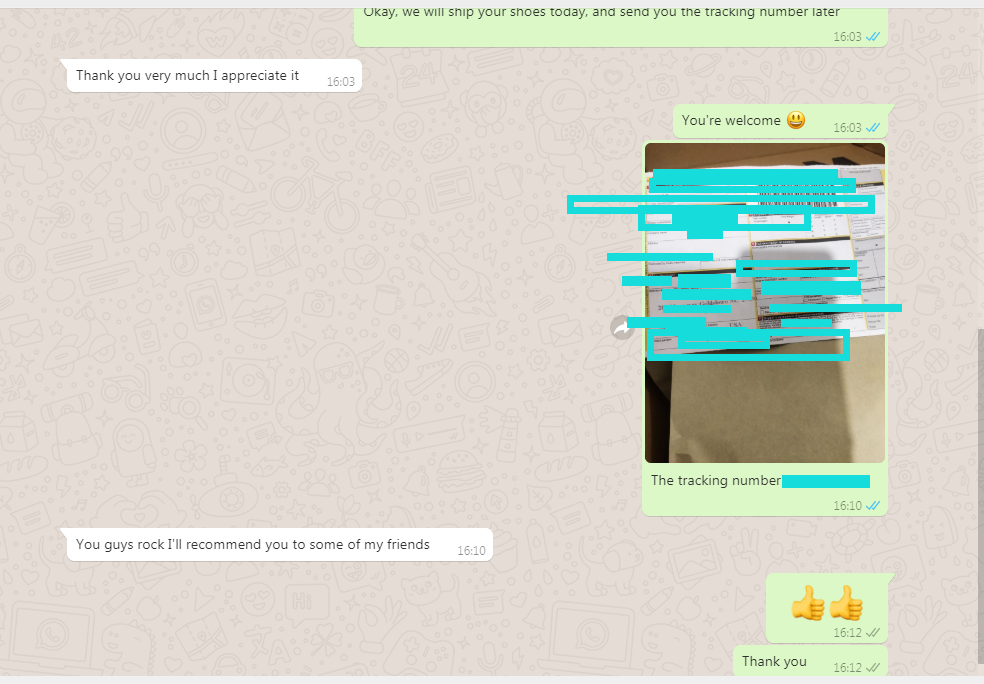The image size is (984, 684).
Task: Click the redacted tracking number in caption
Action: [825, 481]
